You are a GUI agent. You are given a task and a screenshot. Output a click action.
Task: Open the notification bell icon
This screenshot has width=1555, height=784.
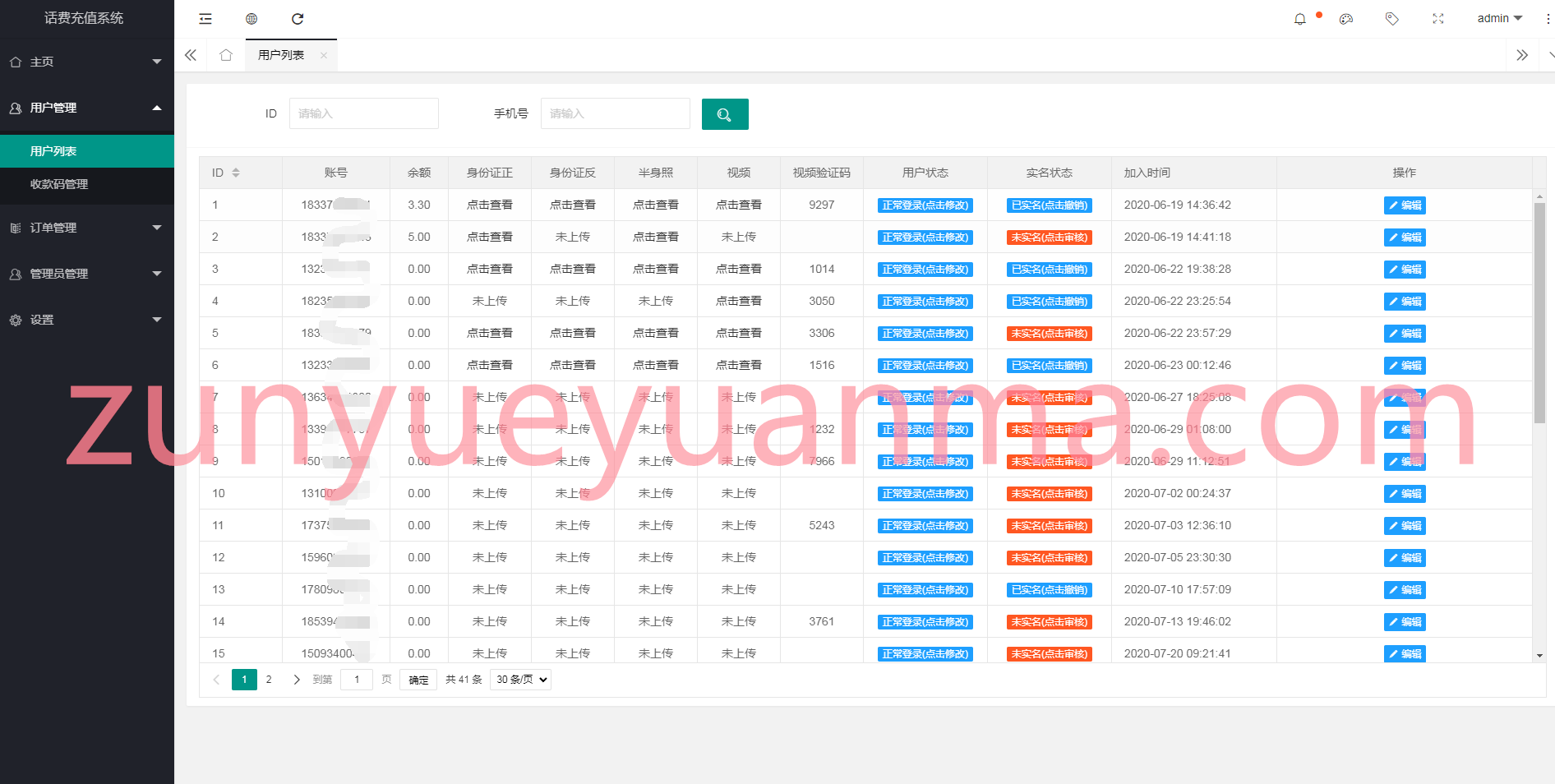tap(1300, 19)
